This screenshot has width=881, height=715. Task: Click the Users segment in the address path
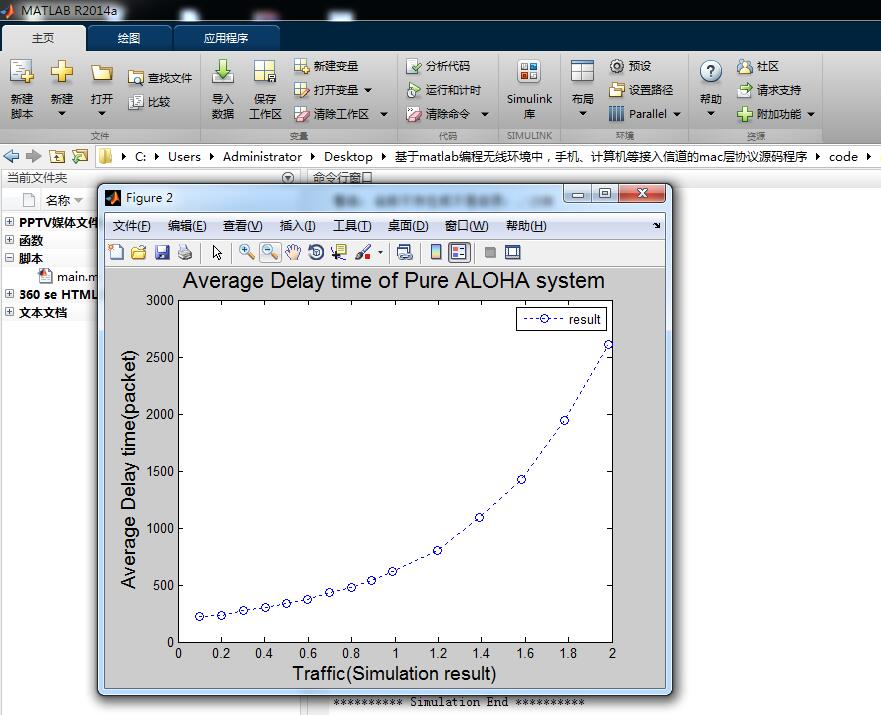pos(184,157)
